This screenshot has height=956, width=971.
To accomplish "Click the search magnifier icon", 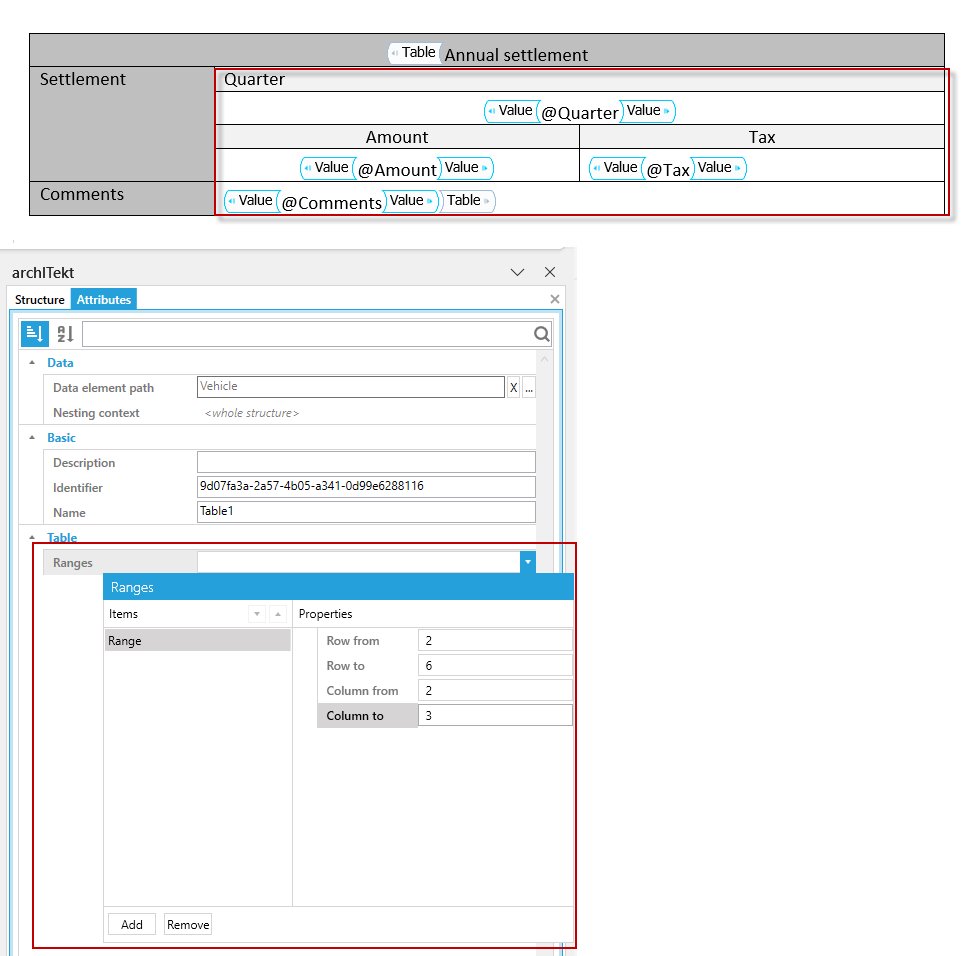I will [x=541, y=334].
